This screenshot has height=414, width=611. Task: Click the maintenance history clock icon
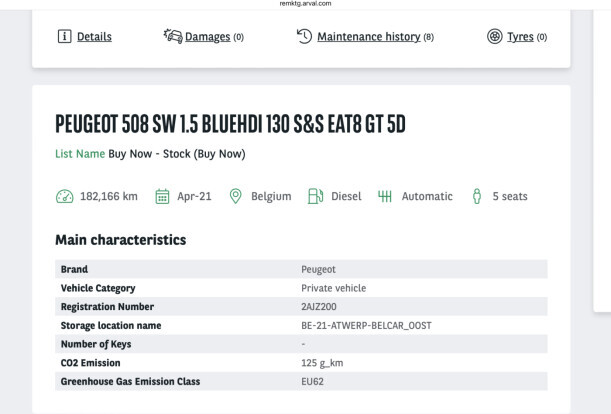click(x=304, y=36)
